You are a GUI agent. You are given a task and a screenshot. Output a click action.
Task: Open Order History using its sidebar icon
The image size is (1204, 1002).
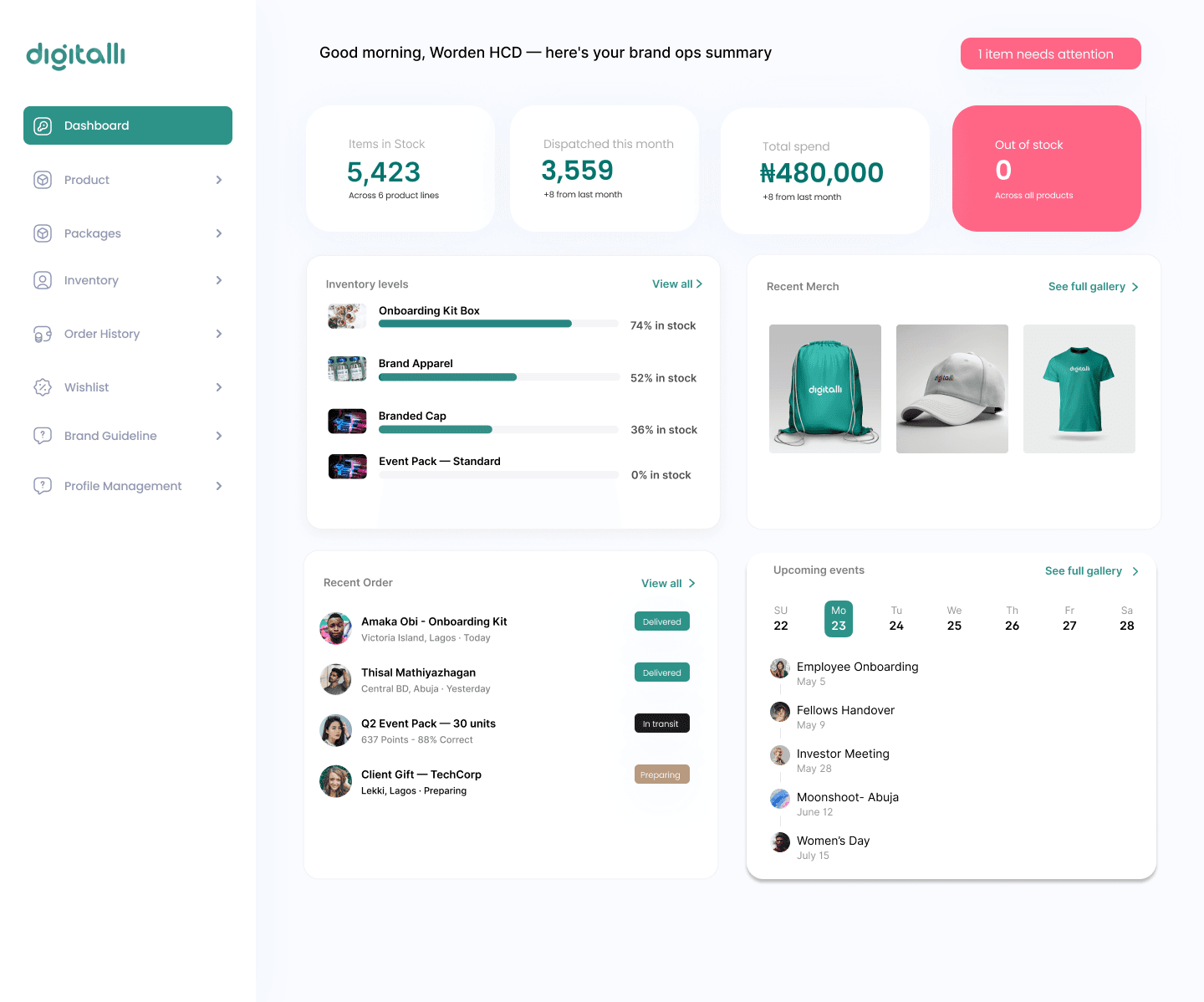(x=43, y=333)
